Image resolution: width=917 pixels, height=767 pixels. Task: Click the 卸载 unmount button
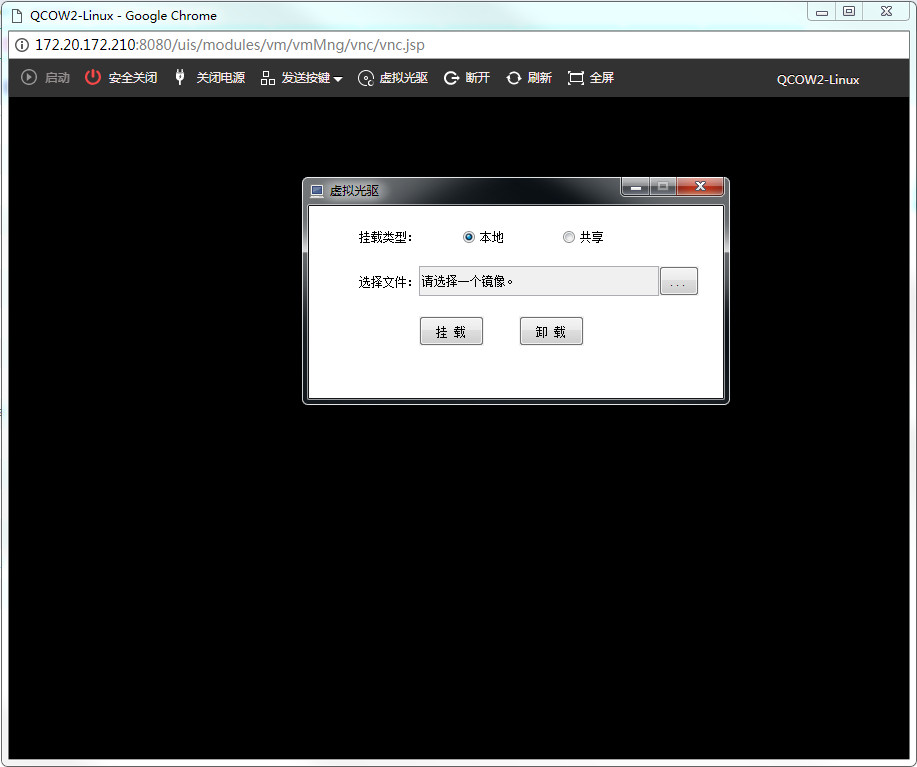(x=551, y=331)
